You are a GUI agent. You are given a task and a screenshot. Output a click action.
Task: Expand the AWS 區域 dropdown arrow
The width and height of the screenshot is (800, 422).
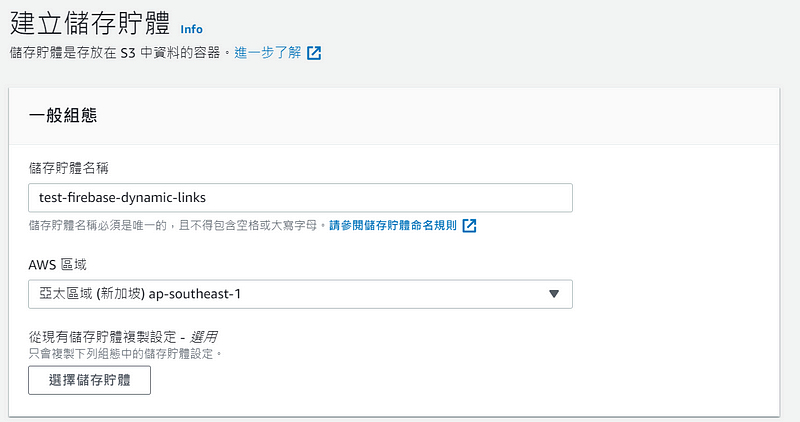554,294
